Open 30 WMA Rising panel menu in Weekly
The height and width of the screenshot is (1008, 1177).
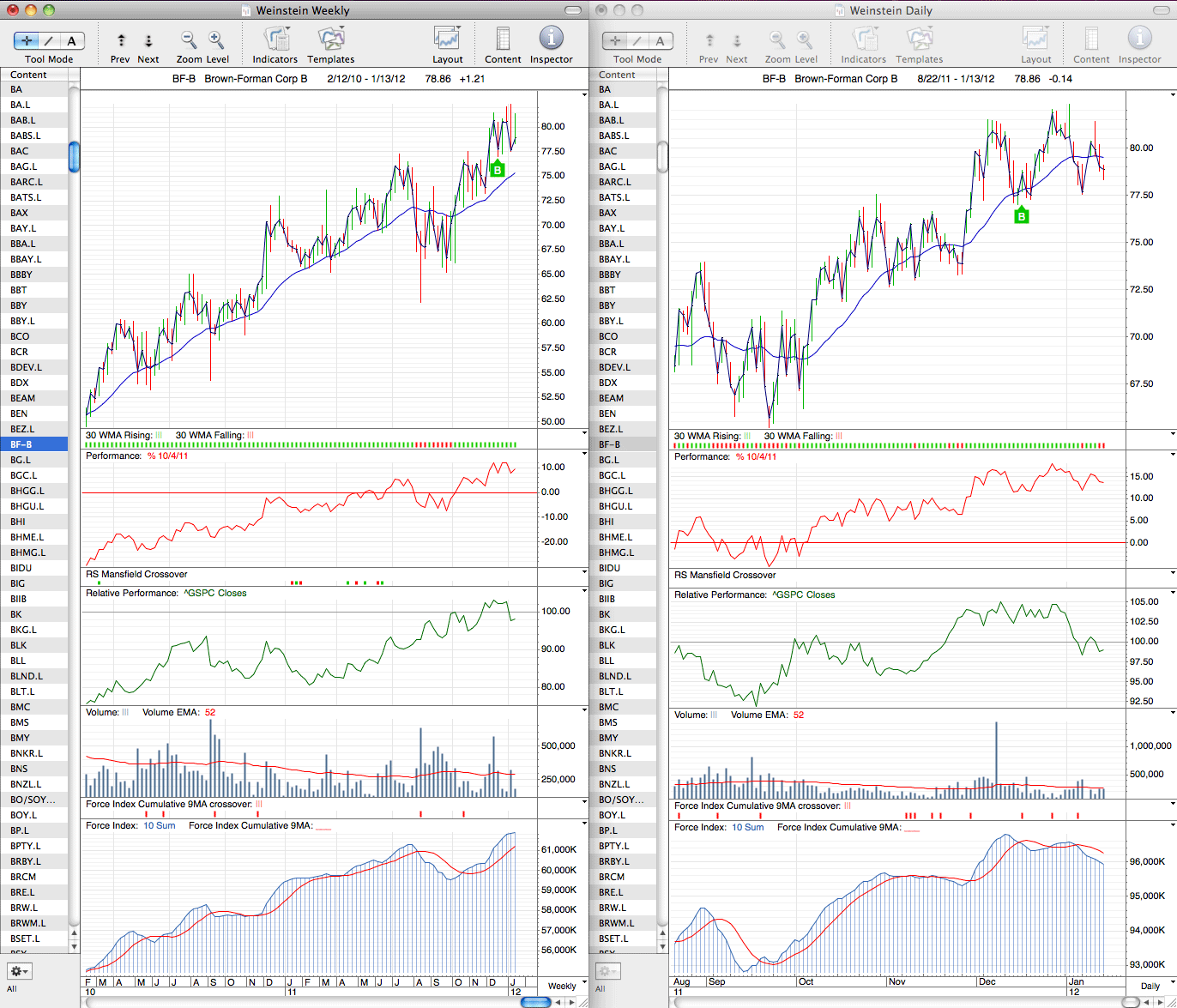pos(584,435)
